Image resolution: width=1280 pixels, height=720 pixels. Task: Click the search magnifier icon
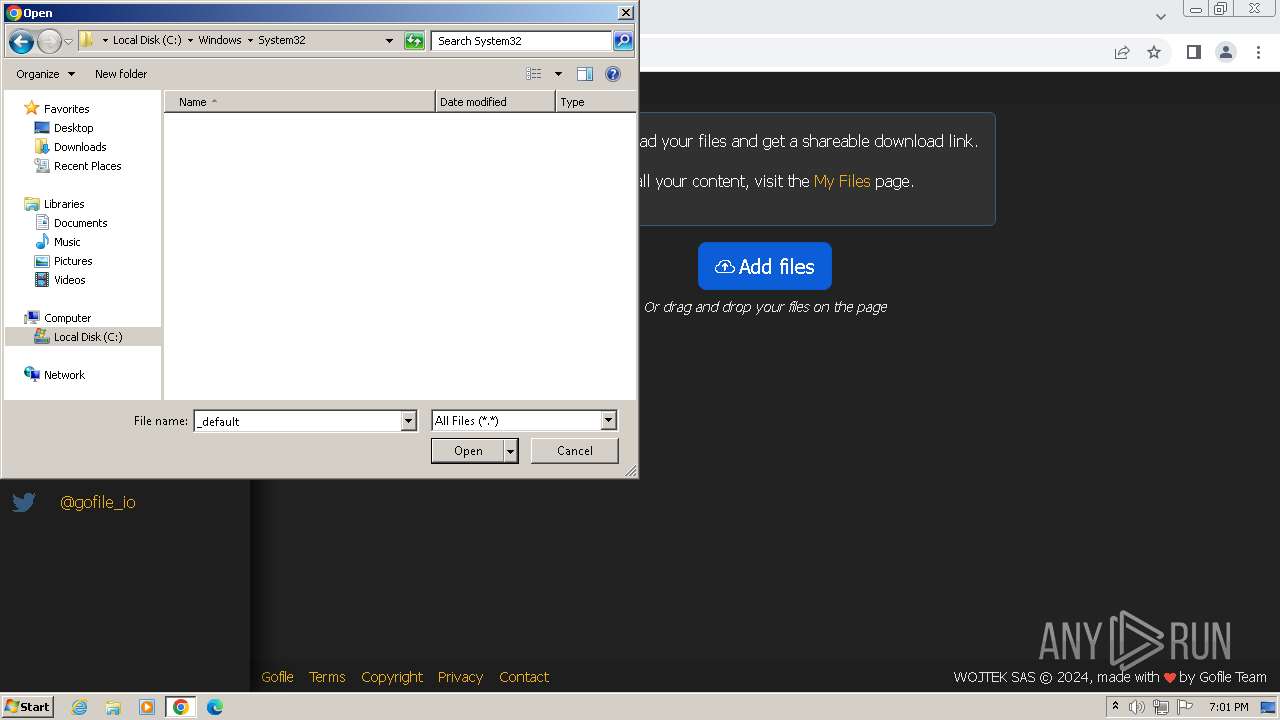point(623,41)
